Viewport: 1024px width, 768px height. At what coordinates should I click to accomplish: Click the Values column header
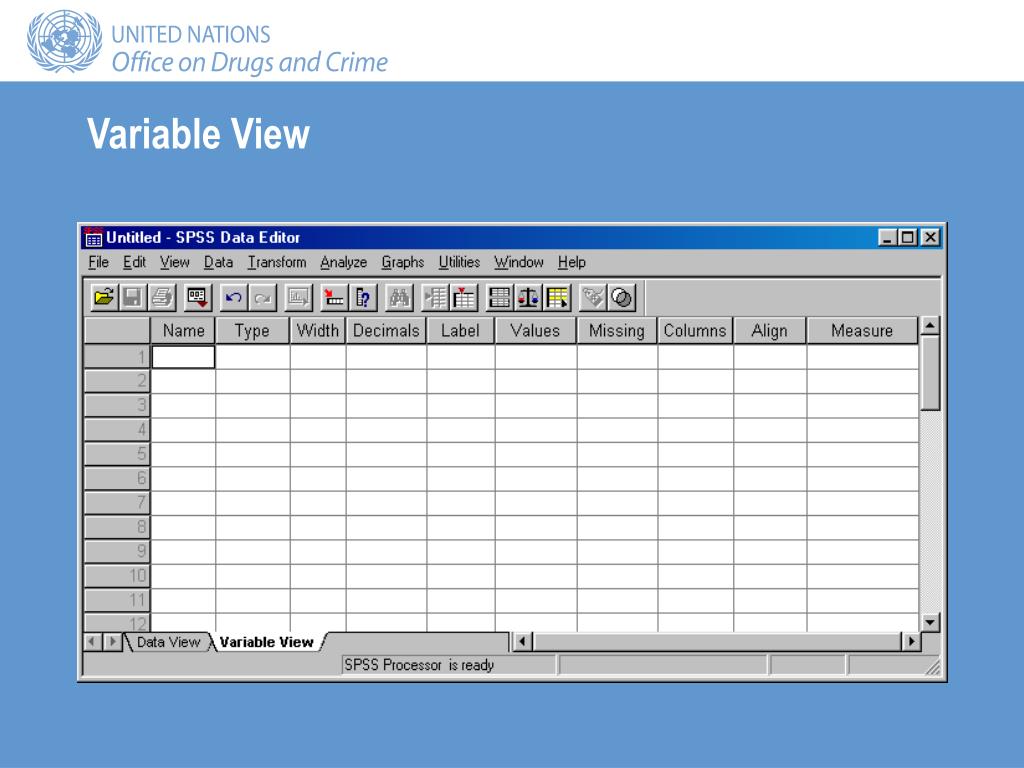coord(536,330)
